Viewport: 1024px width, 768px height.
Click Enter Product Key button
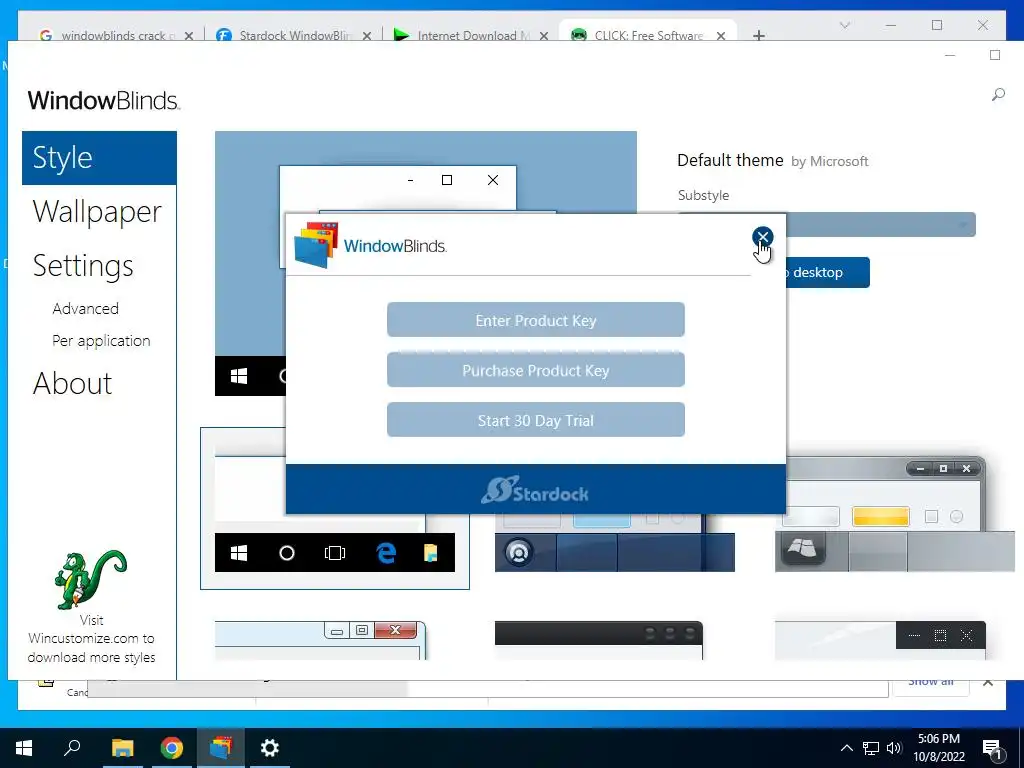pyautogui.click(x=536, y=320)
